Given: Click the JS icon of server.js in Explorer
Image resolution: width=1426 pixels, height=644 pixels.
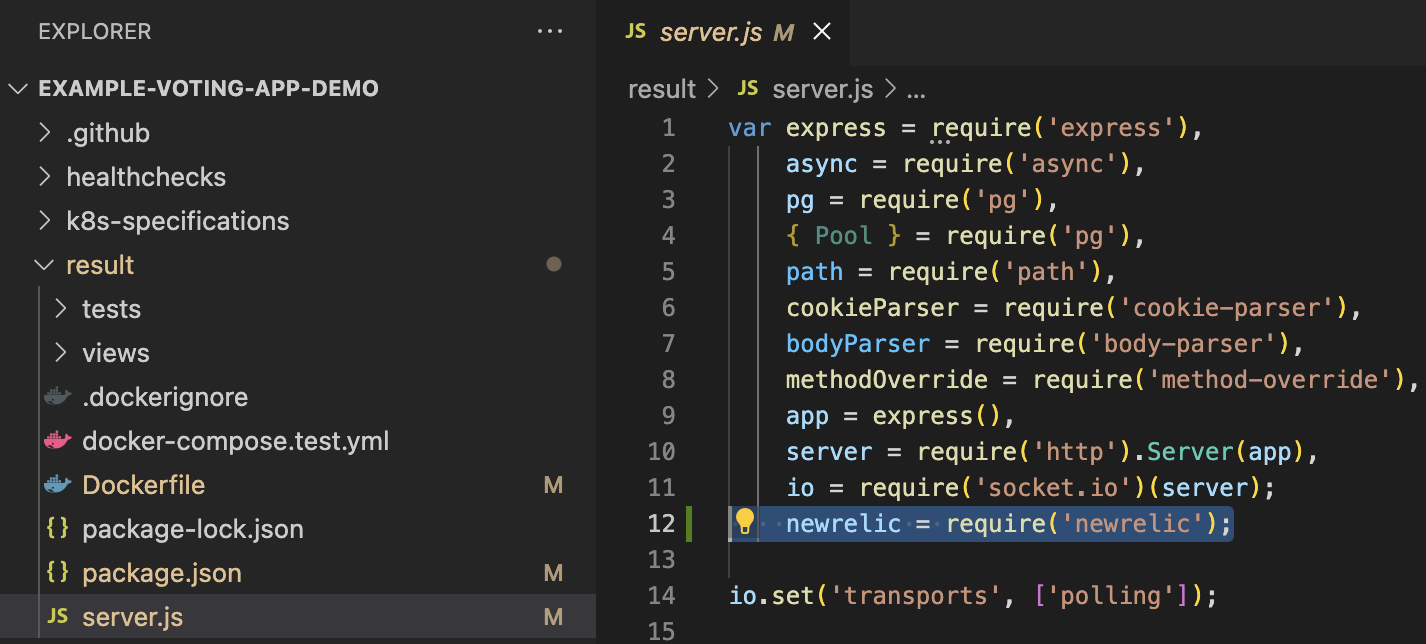Looking at the screenshot, I should [x=58, y=617].
